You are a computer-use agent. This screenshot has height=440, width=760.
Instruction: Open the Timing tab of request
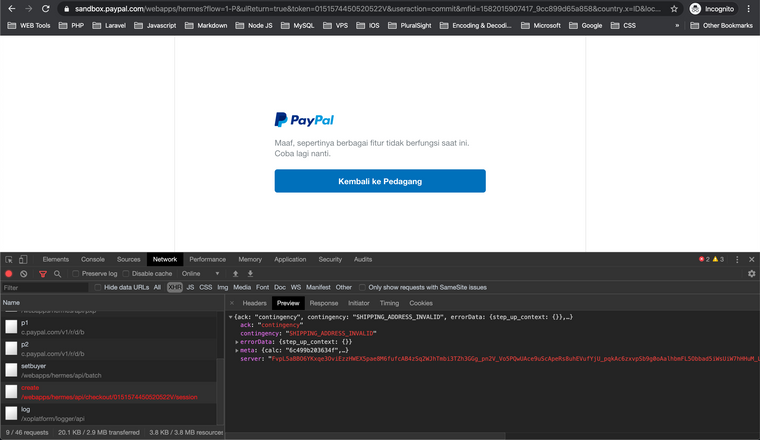tap(389, 303)
